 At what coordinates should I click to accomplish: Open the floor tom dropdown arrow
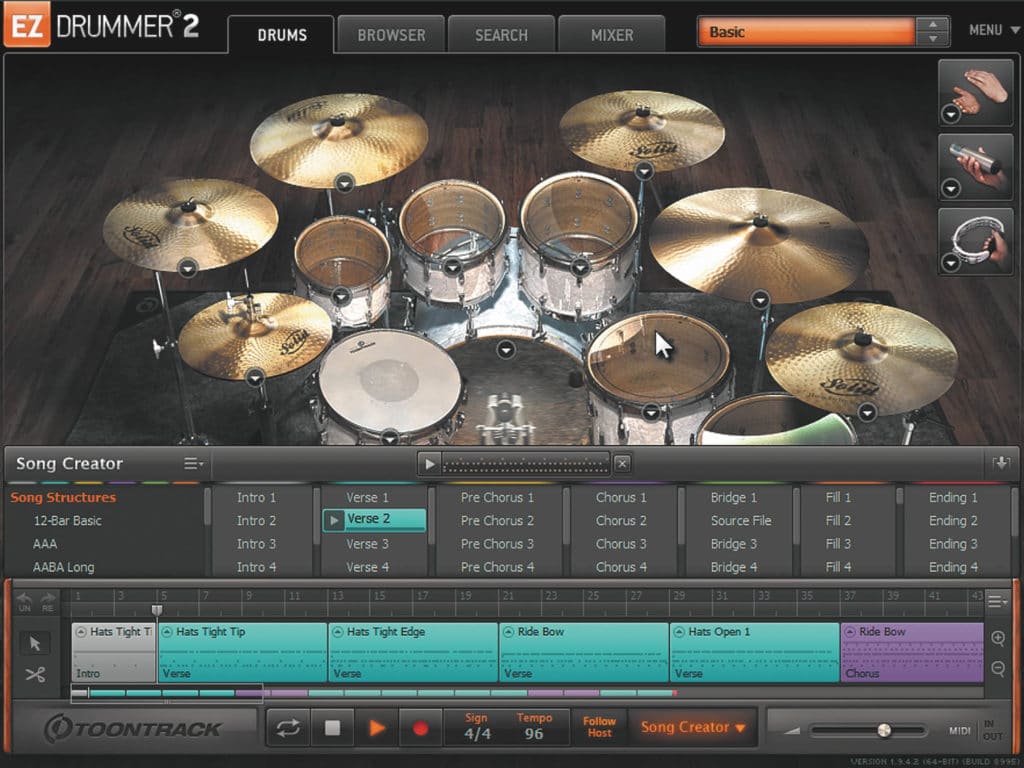click(650, 412)
